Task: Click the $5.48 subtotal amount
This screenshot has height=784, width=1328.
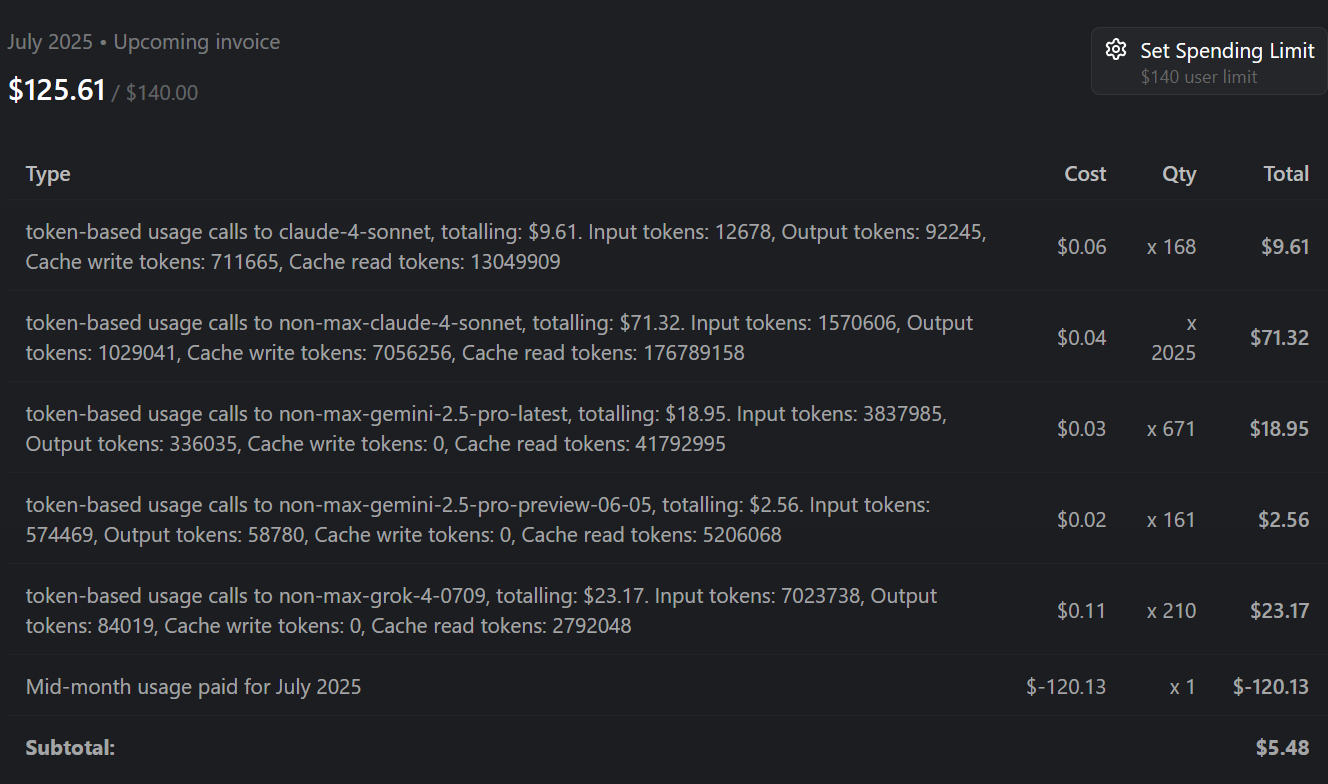Action: 1282,748
